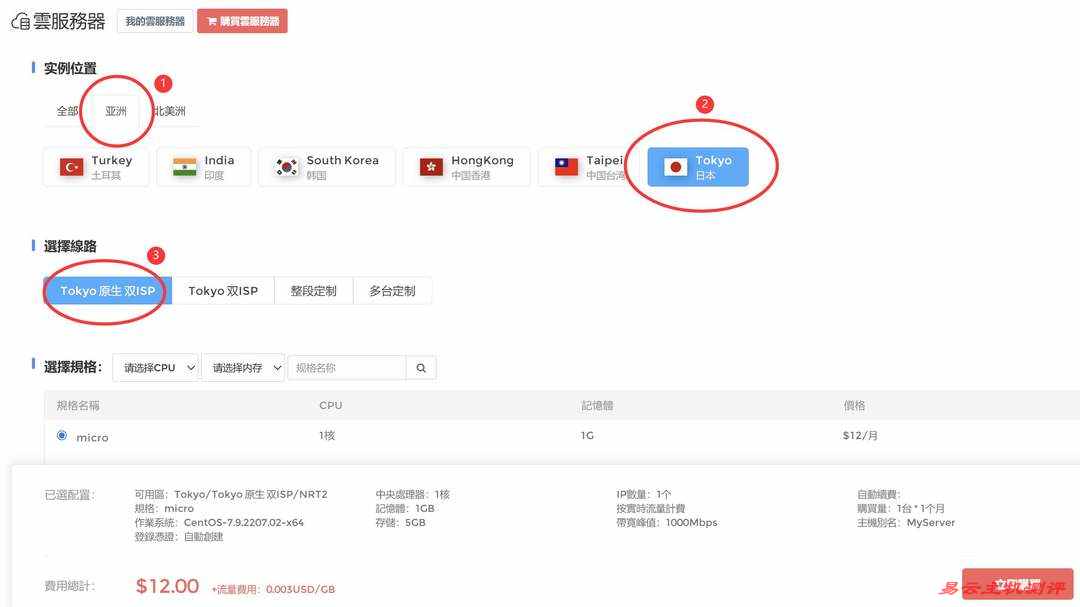Choose the 多台定制 line option

click(x=392, y=291)
